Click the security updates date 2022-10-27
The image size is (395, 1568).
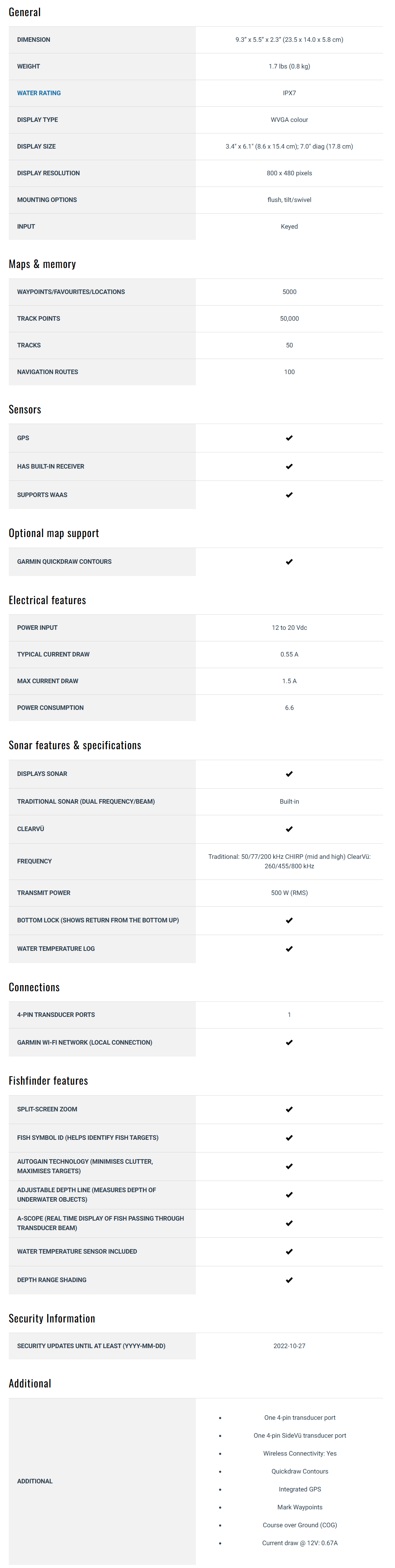(x=289, y=1346)
